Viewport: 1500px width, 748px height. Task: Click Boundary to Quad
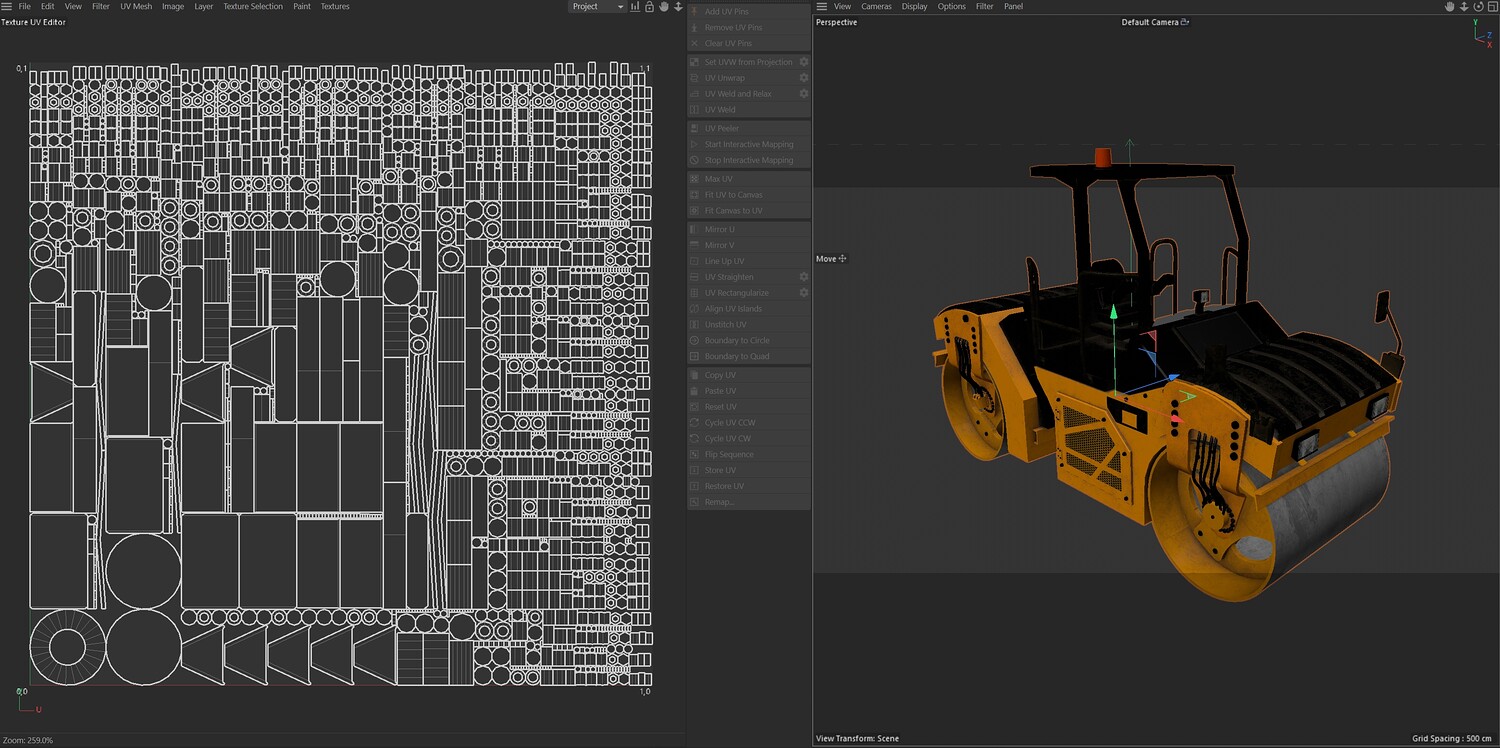749,357
